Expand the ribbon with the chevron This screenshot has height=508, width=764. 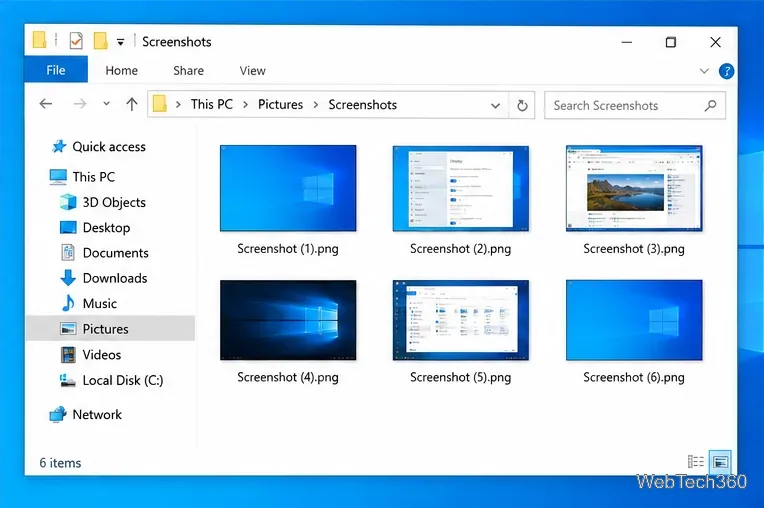coord(704,71)
